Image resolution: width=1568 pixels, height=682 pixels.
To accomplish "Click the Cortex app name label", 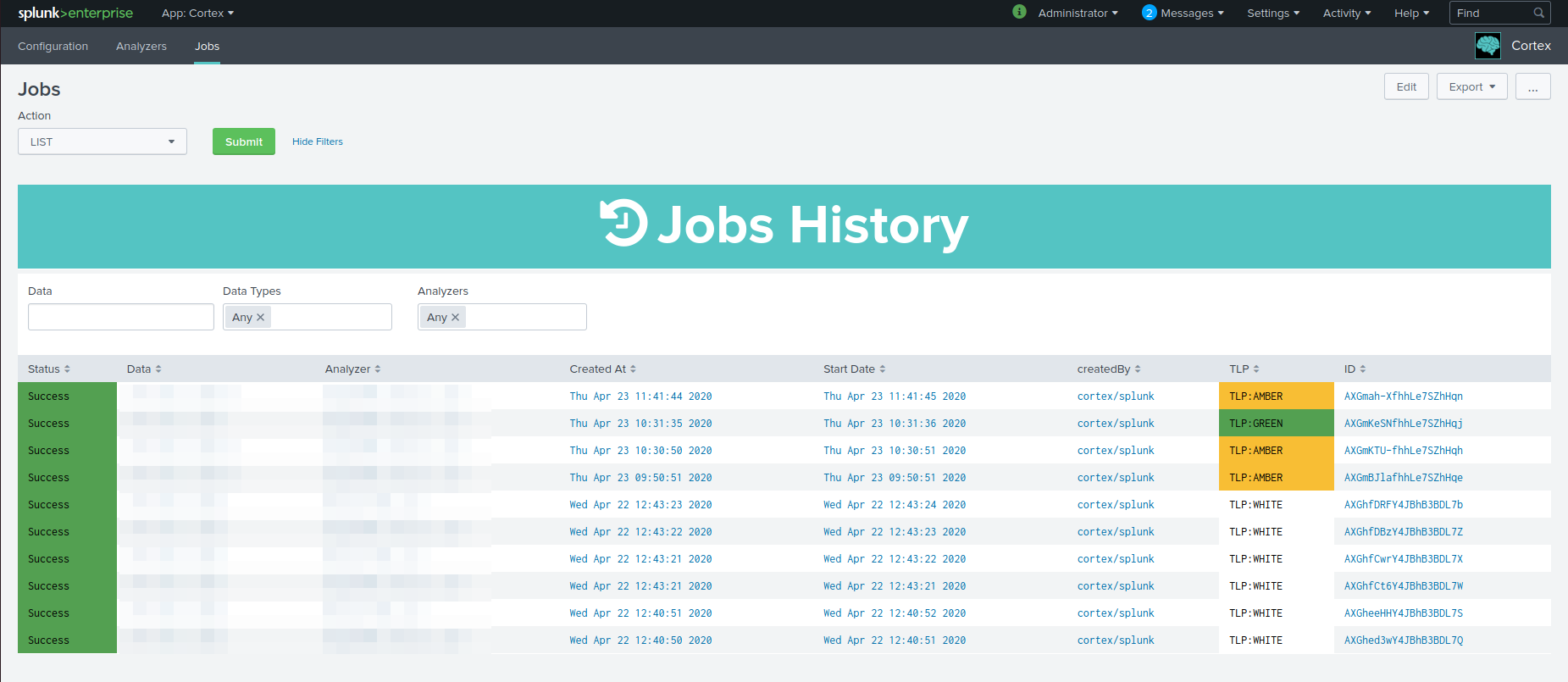I will (1531, 46).
